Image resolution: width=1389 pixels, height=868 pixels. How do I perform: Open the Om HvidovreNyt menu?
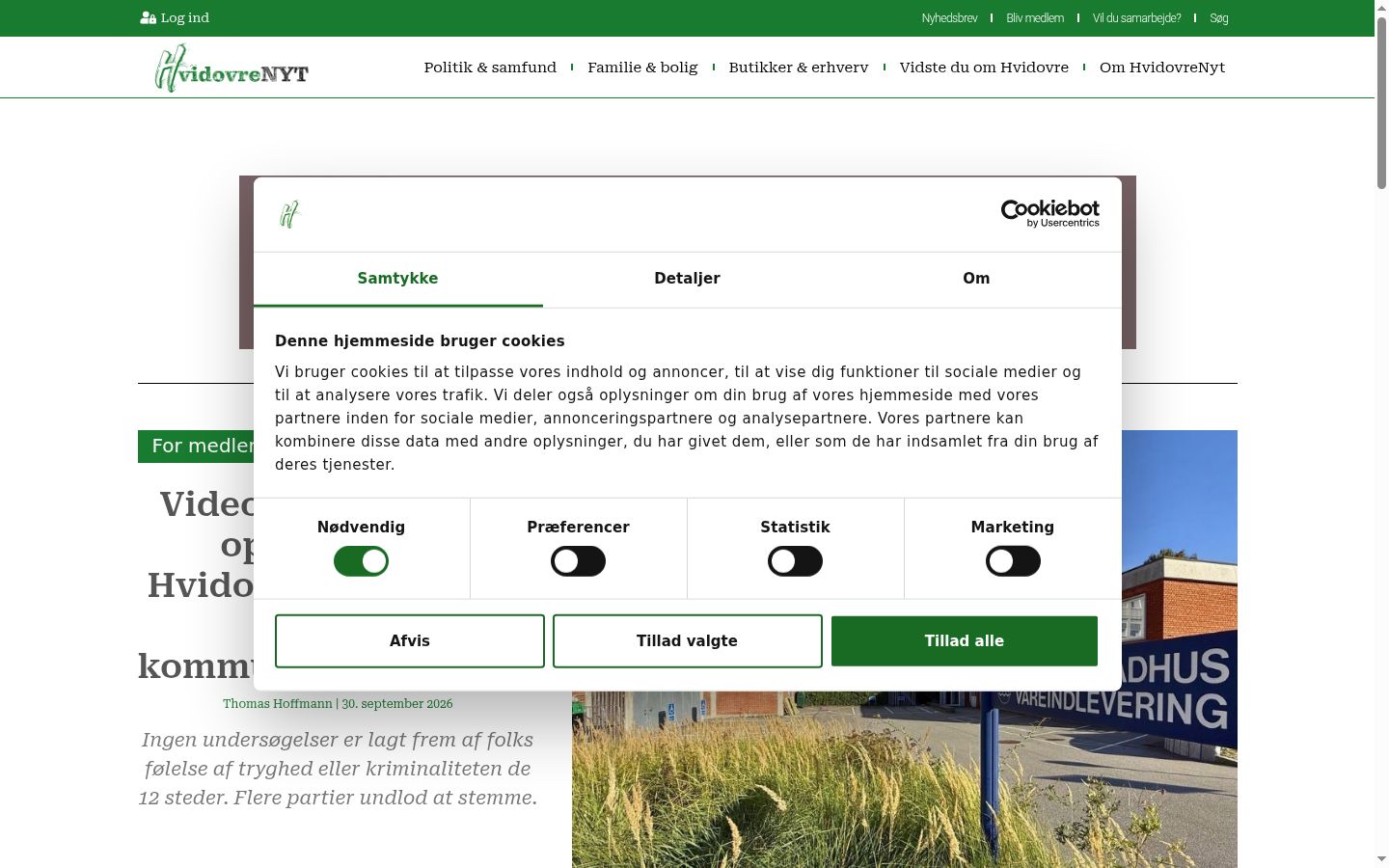[1162, 68]
